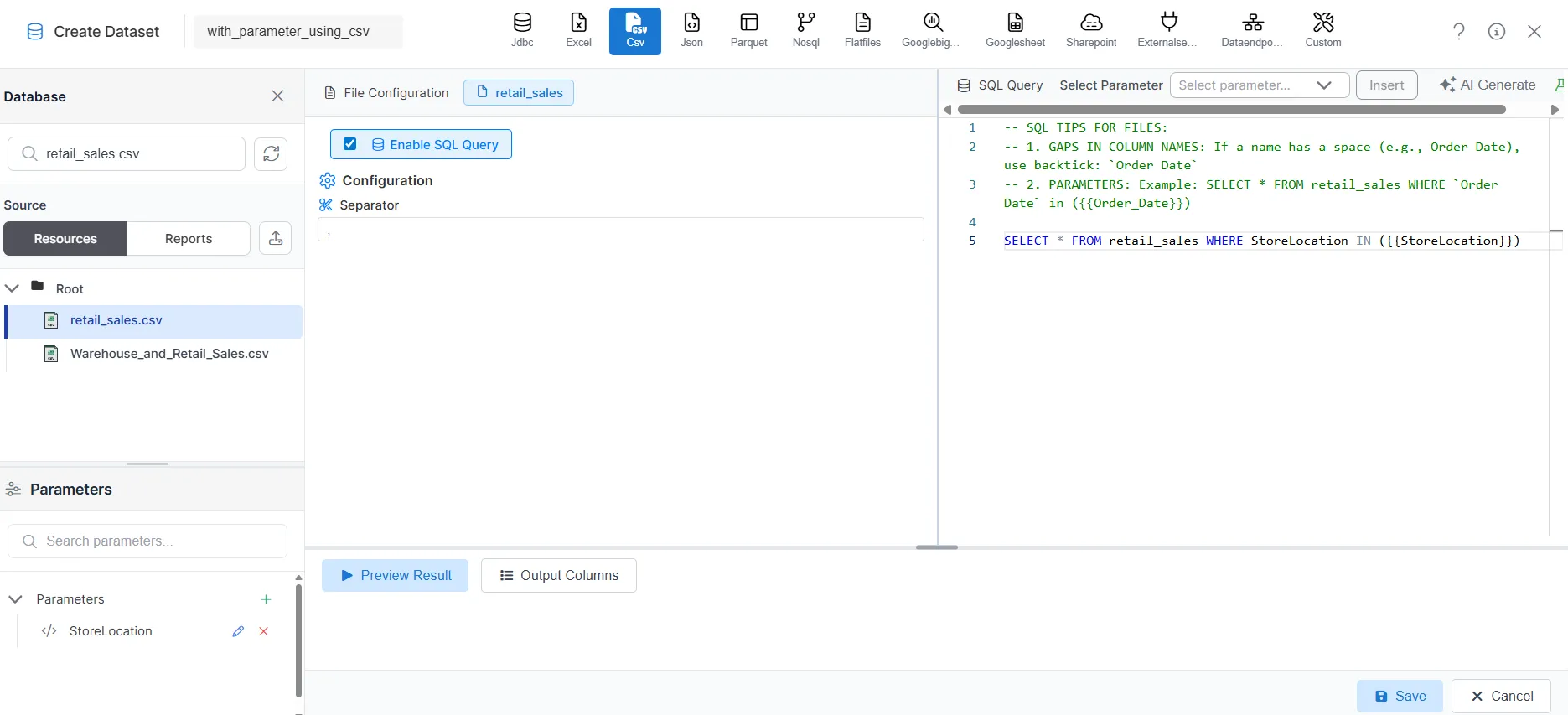
Task: Switch source view to Resources
Action: click(65, 239)
